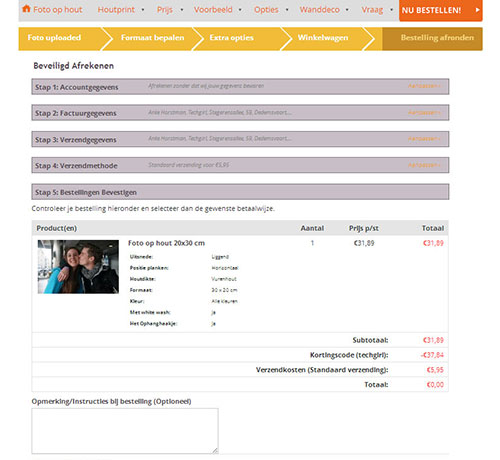
Task: Click Aanpassen link for Stap 3 Verzendgegevens
Action: pyautogui.click(x=424, y=138)
